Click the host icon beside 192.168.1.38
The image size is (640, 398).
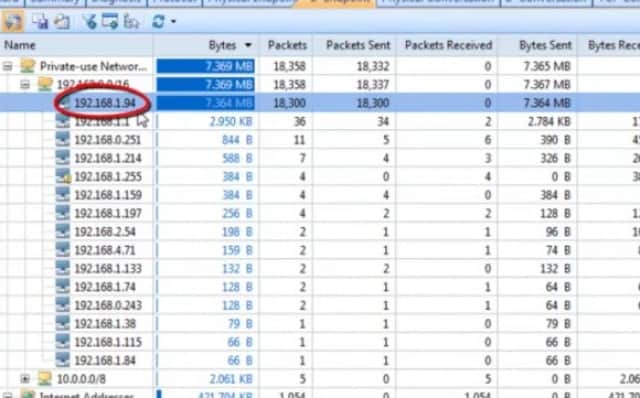click(x=62, y=323)
